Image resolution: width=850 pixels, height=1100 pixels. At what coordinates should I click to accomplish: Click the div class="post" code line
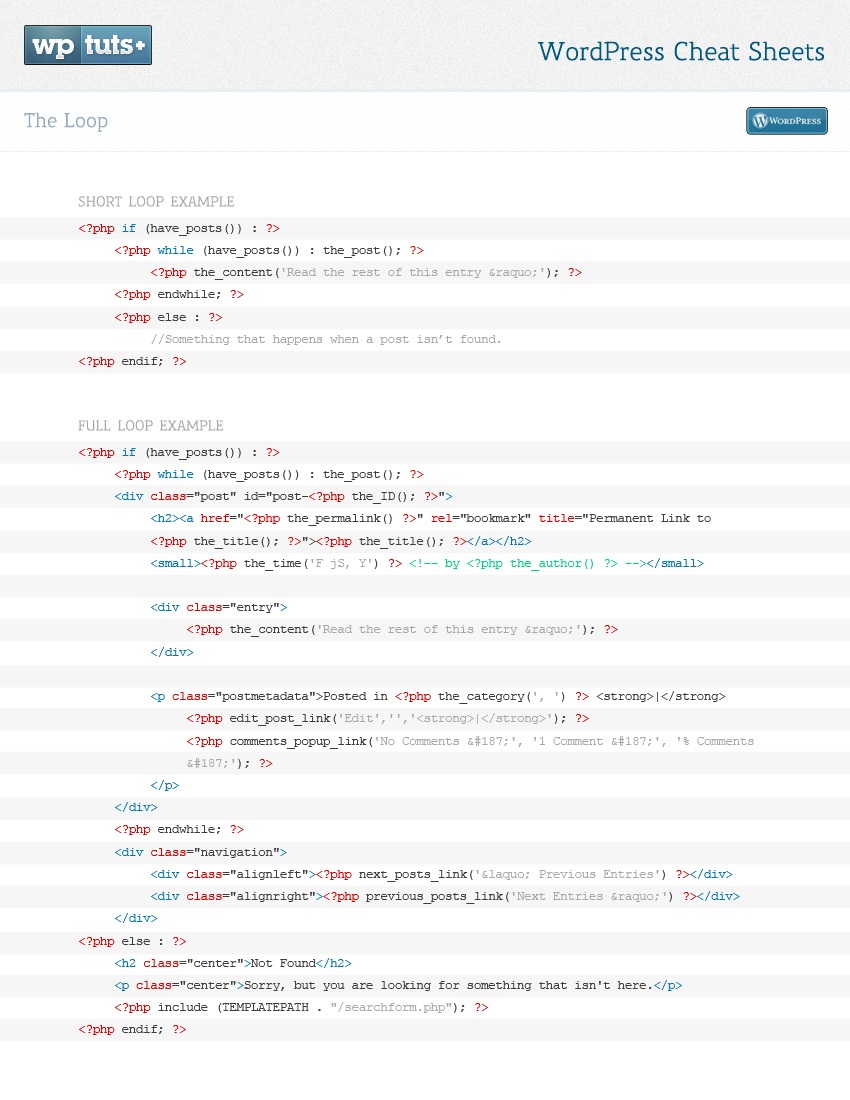pyautogui.click(x=283, y=496)
